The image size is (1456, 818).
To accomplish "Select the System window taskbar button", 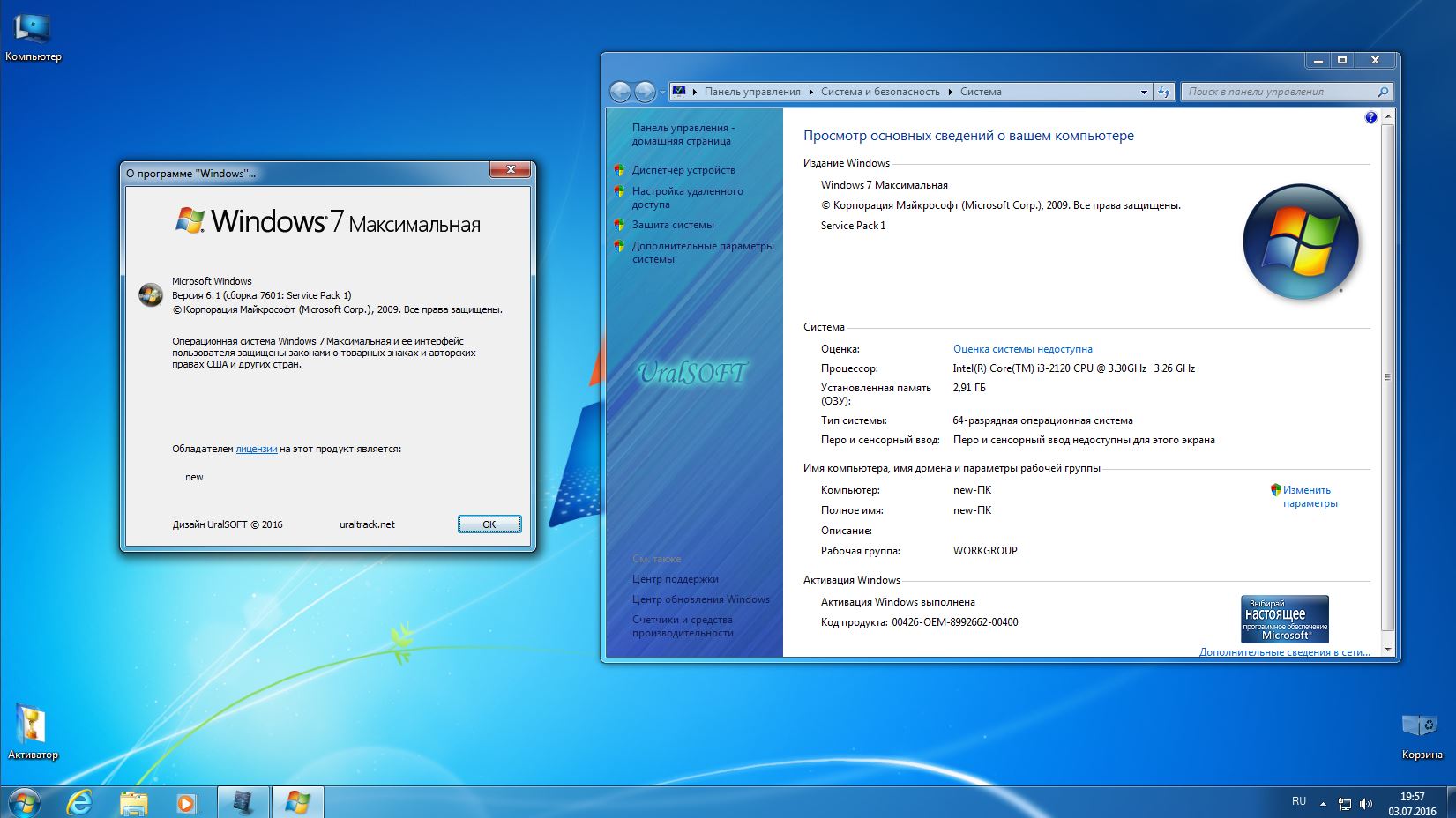I will tap(243, 802).
